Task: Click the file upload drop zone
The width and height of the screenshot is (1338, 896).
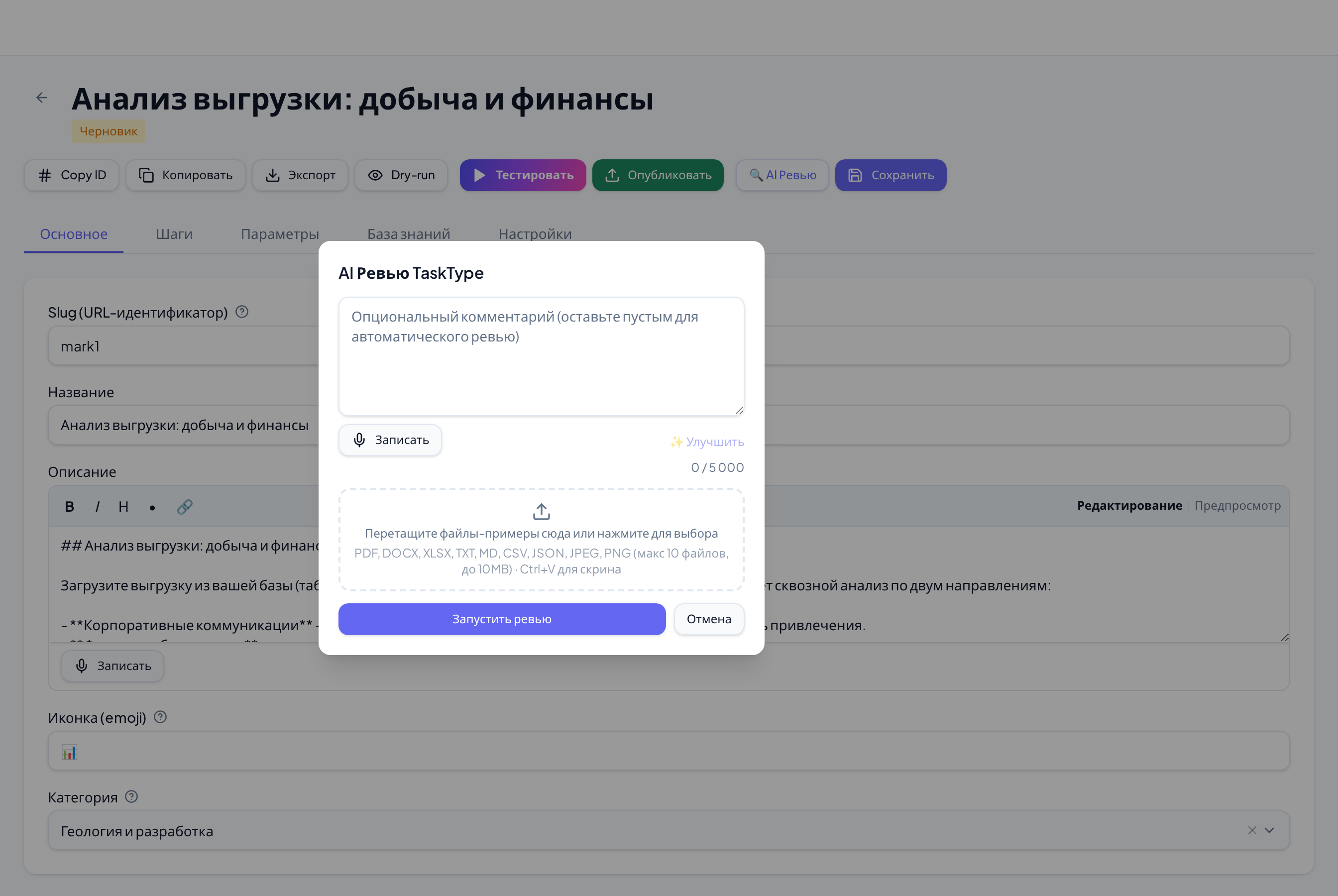Action: [x=541, y=540]
